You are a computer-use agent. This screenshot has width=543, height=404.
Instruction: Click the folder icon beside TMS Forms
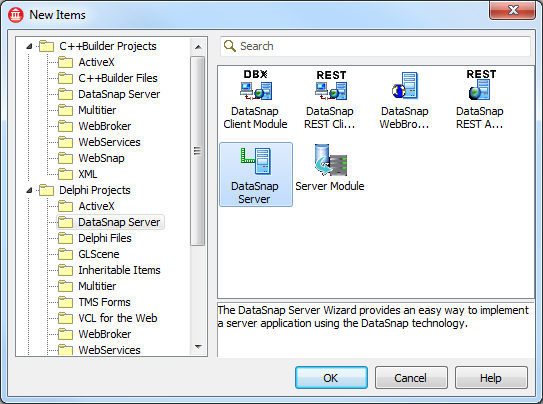[65, 302]
